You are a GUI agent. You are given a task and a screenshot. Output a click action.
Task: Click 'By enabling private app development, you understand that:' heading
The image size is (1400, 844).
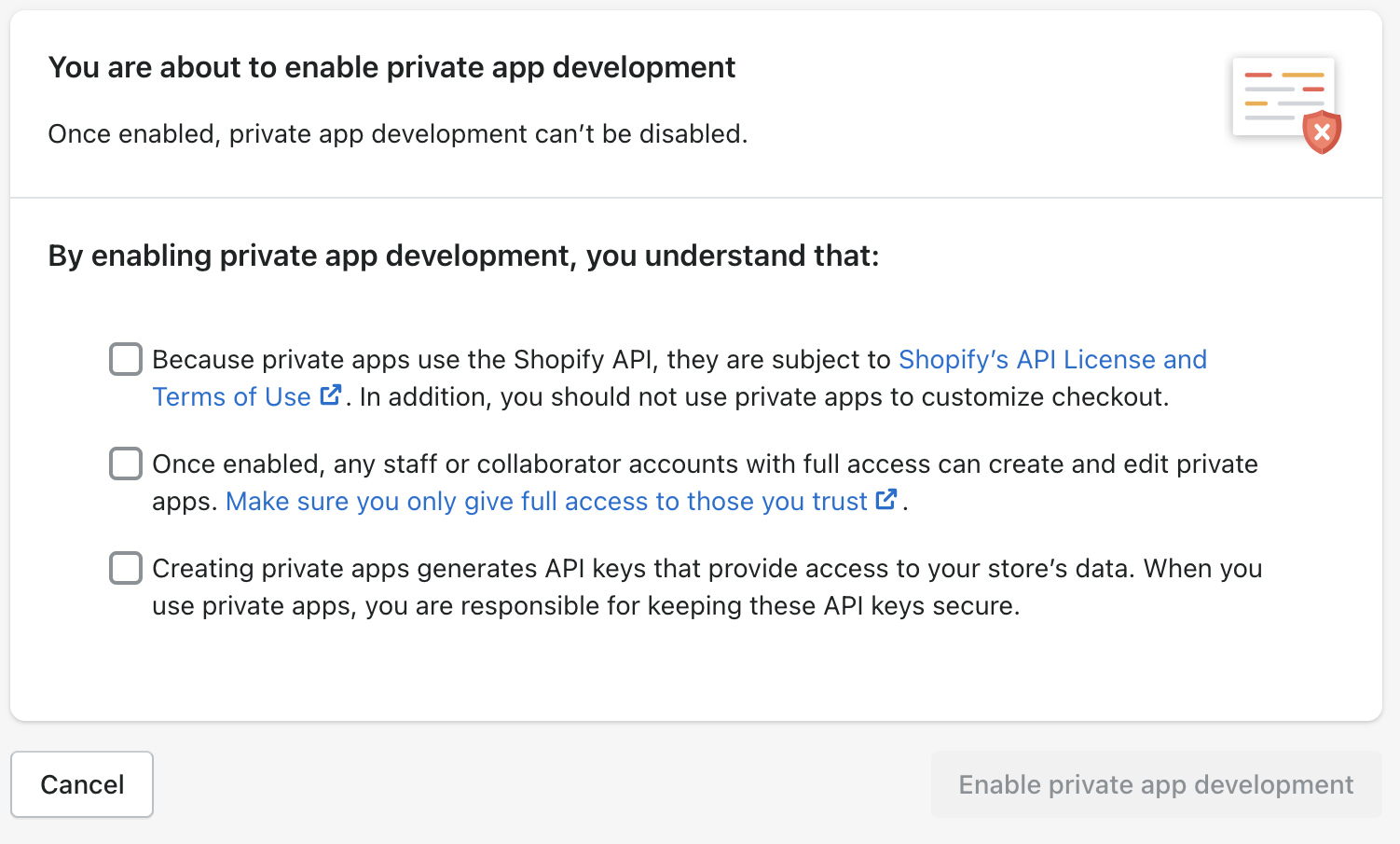tap(463, 256)
